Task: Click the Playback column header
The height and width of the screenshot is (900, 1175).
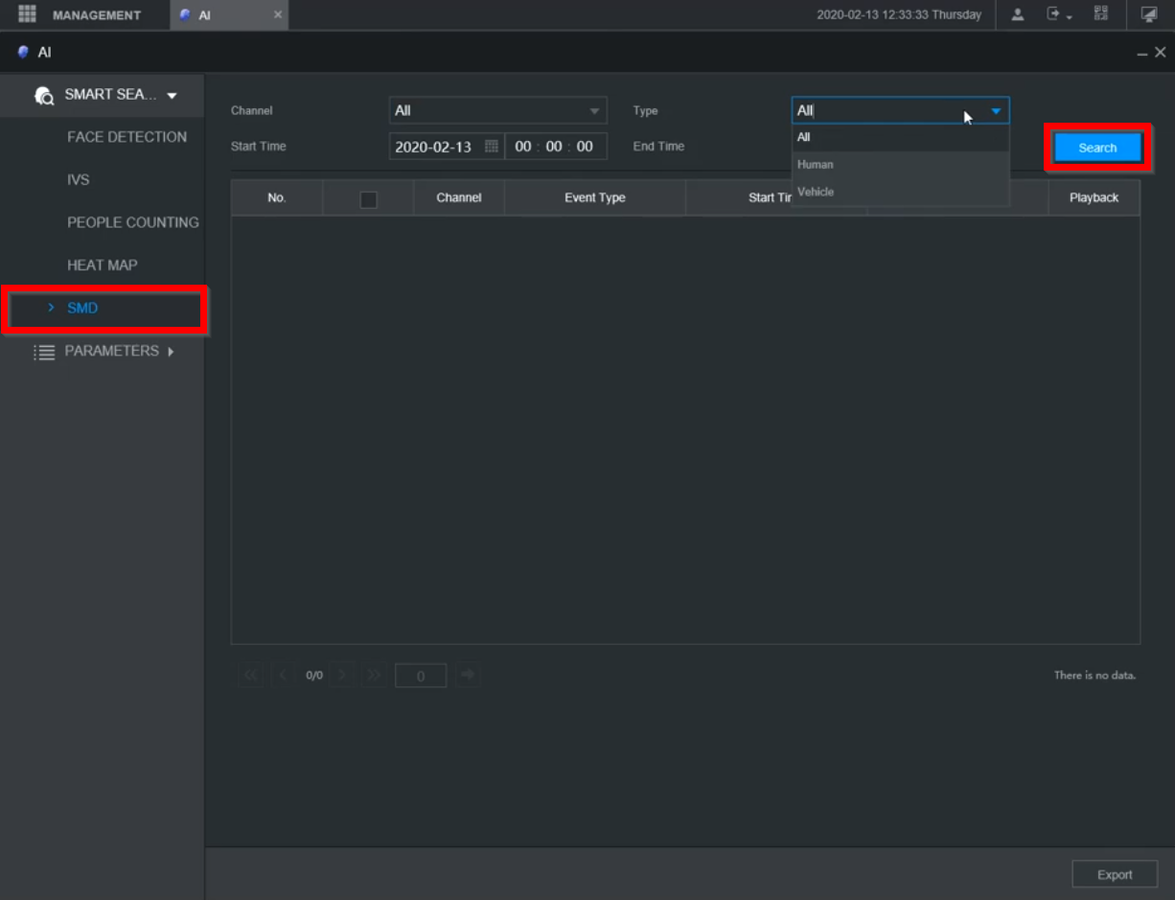Action: (1093, 198)
